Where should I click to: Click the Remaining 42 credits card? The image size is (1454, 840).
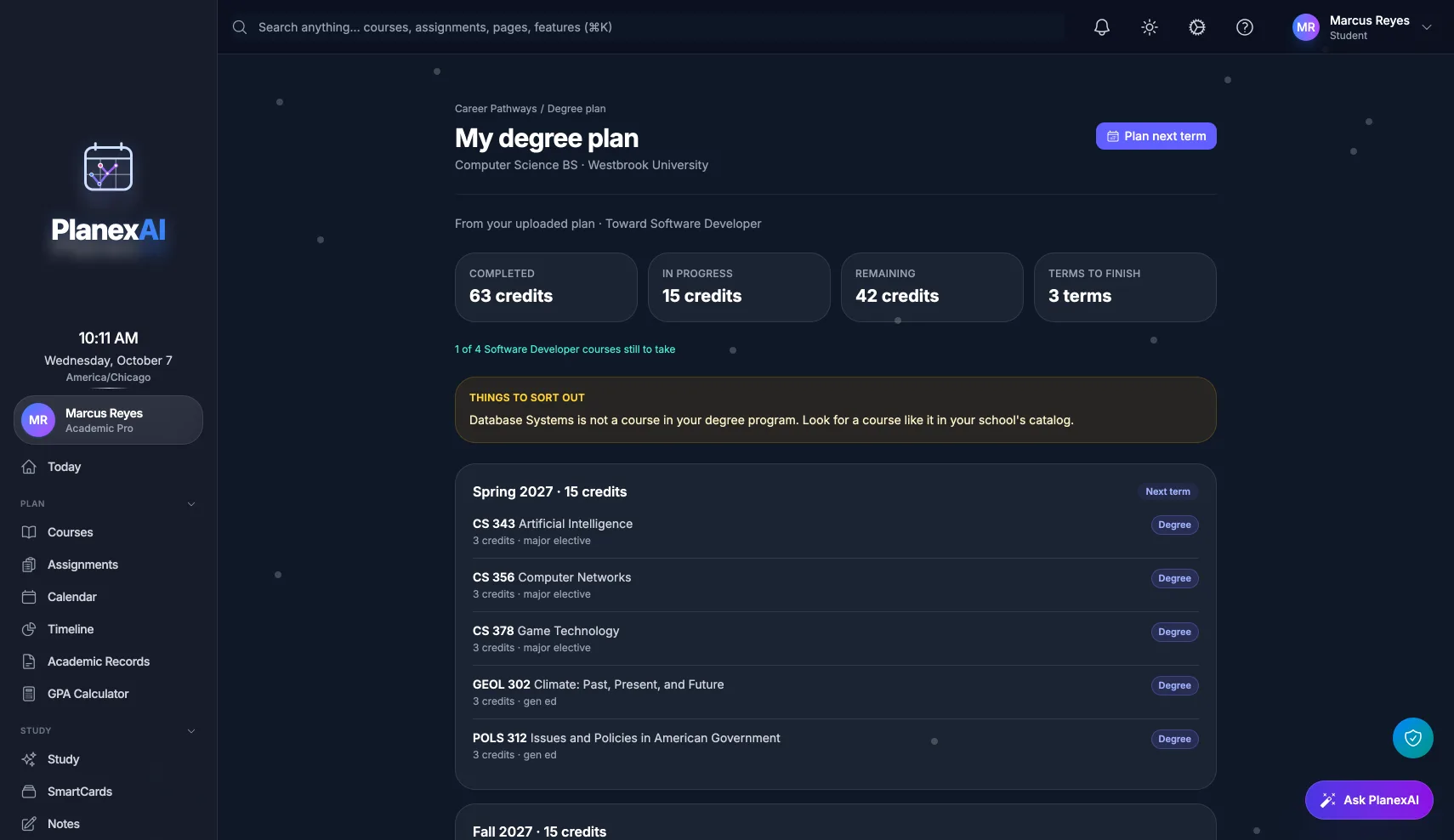pyautogui.click(x=932, y=287)
